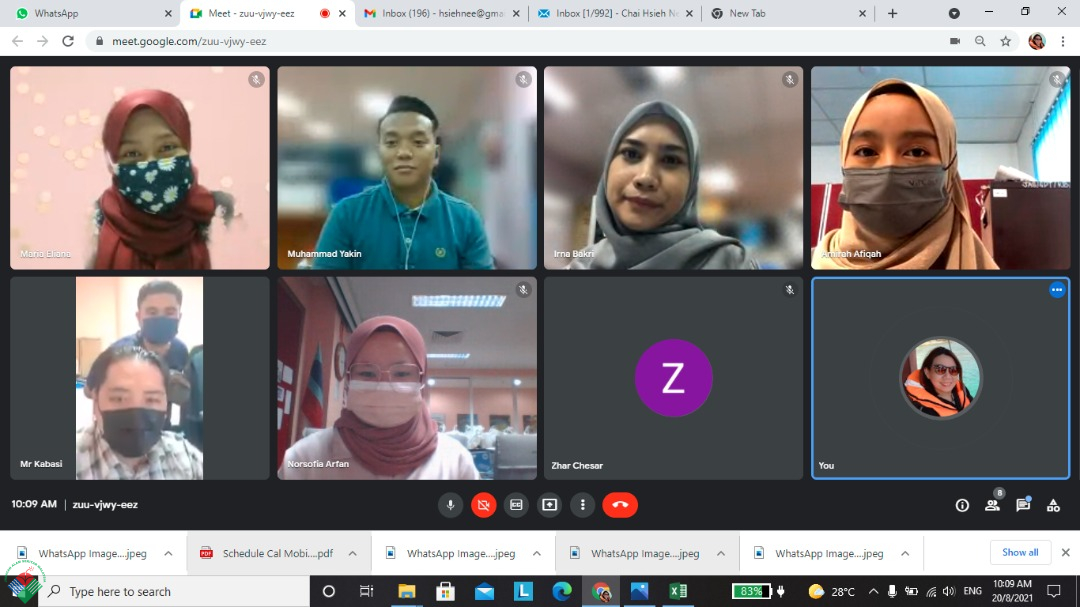This screenshot has width=1080, height=607.
Task: Turn the camera back on in Meet
Action: click(484, 505)
